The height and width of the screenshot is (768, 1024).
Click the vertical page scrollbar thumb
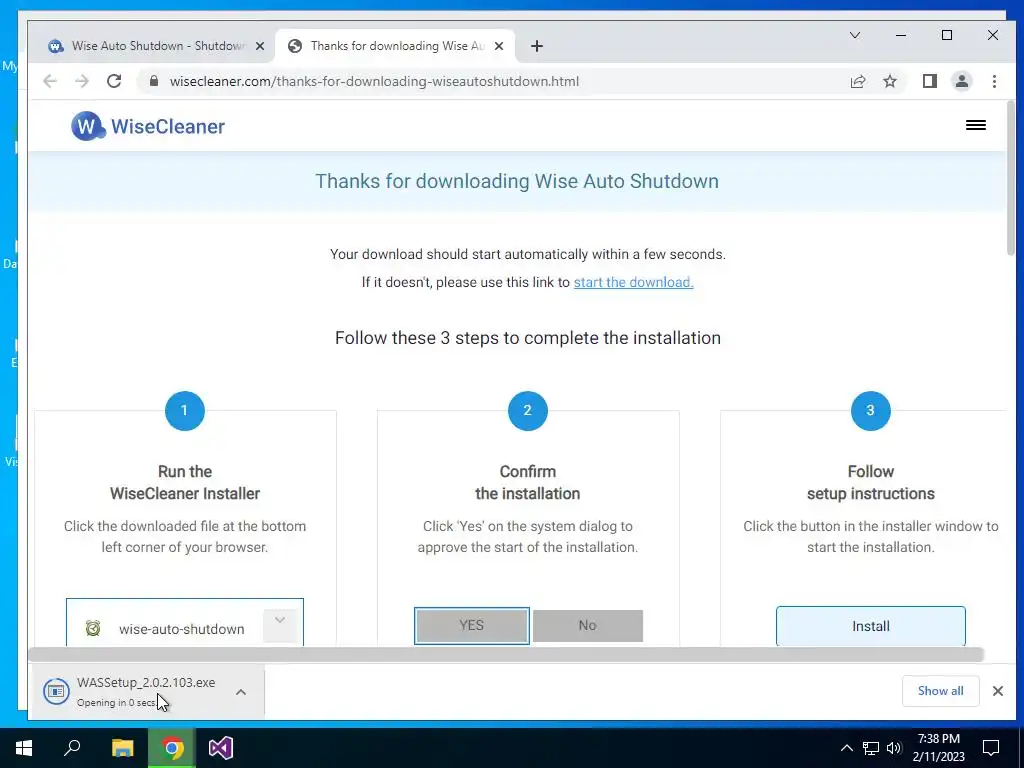click(1011, 178)
